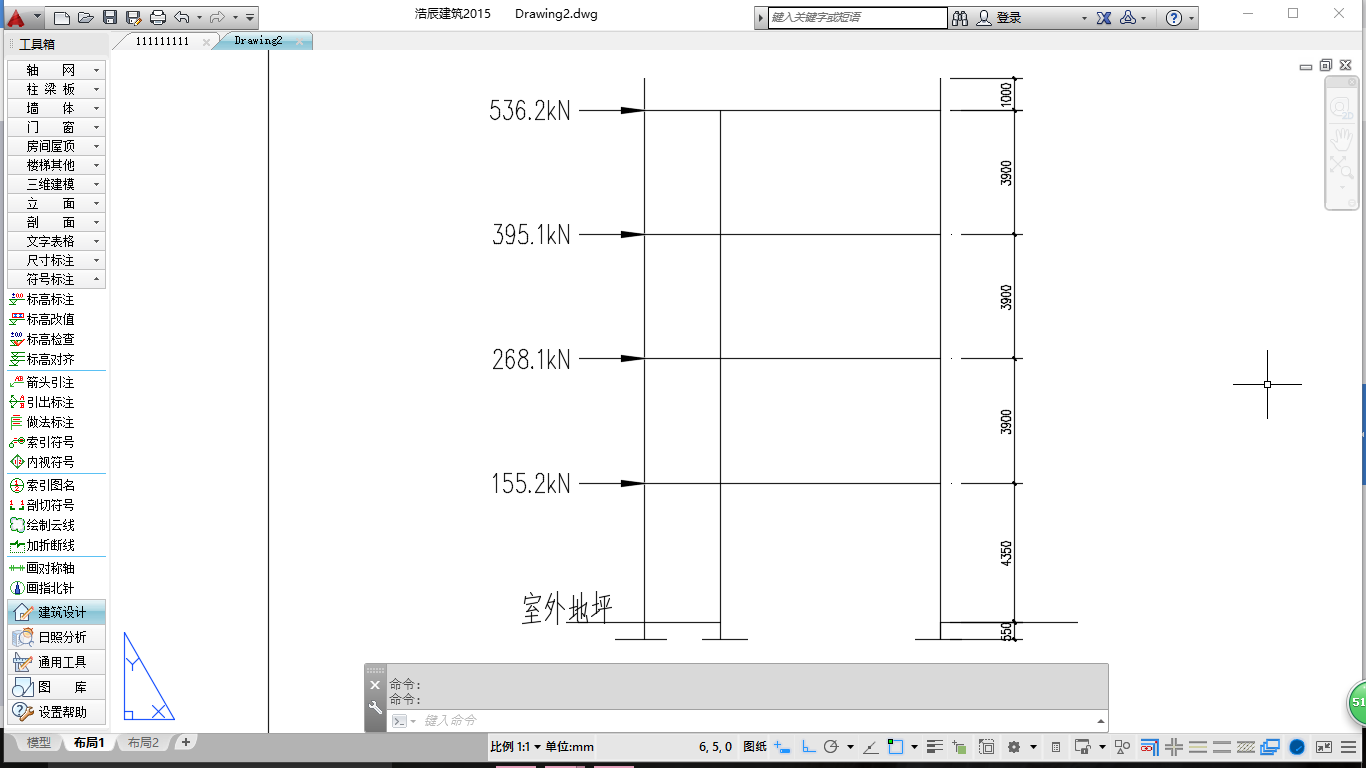Click the 日照分析 panel button
This screenshot has width=1366, height=768.
pyautogui.click(x=56, y=637)
